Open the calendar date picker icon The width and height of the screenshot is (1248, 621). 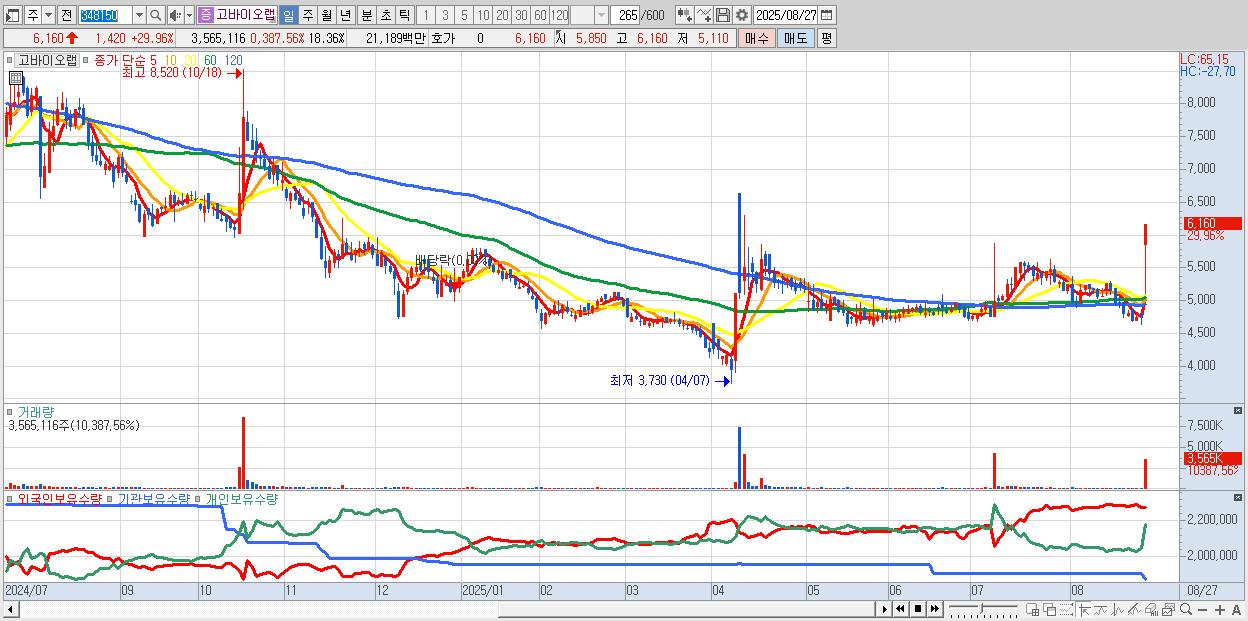(826, 15)
